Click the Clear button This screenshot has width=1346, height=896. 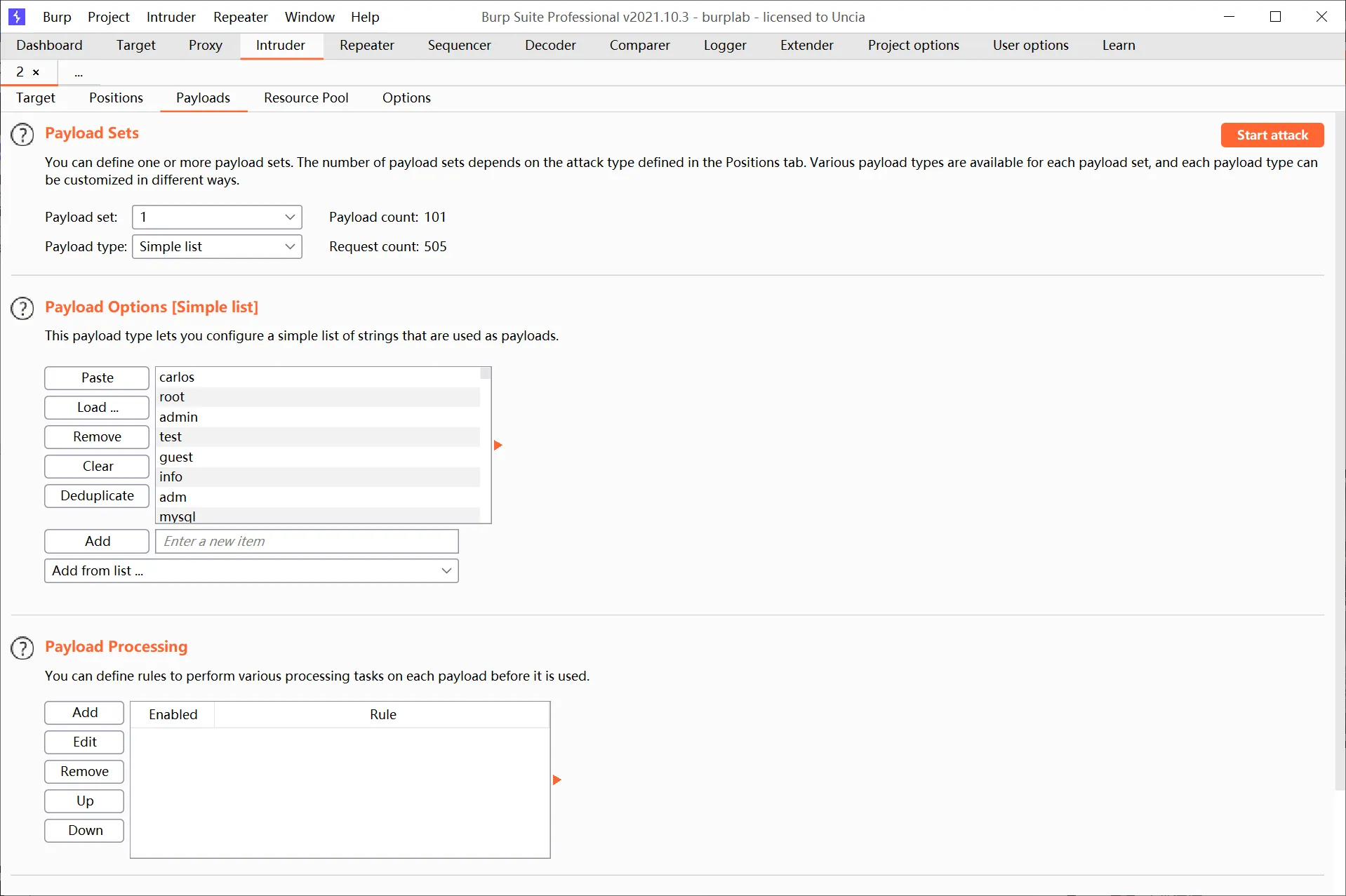(x=97, y=466)
